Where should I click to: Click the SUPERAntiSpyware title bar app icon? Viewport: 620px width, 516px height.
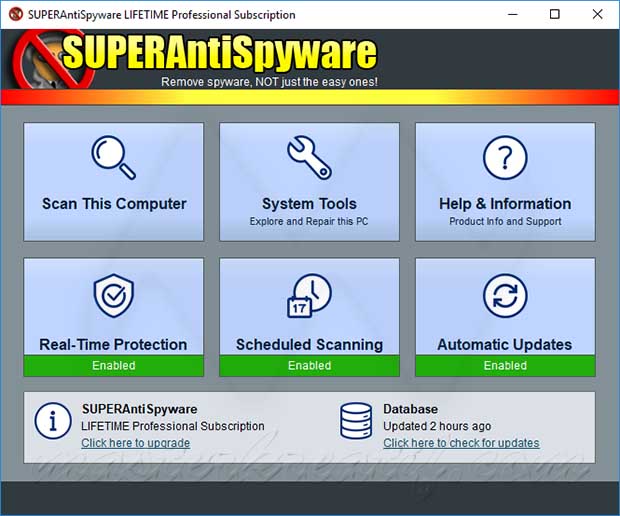click(x=16, y=14)
